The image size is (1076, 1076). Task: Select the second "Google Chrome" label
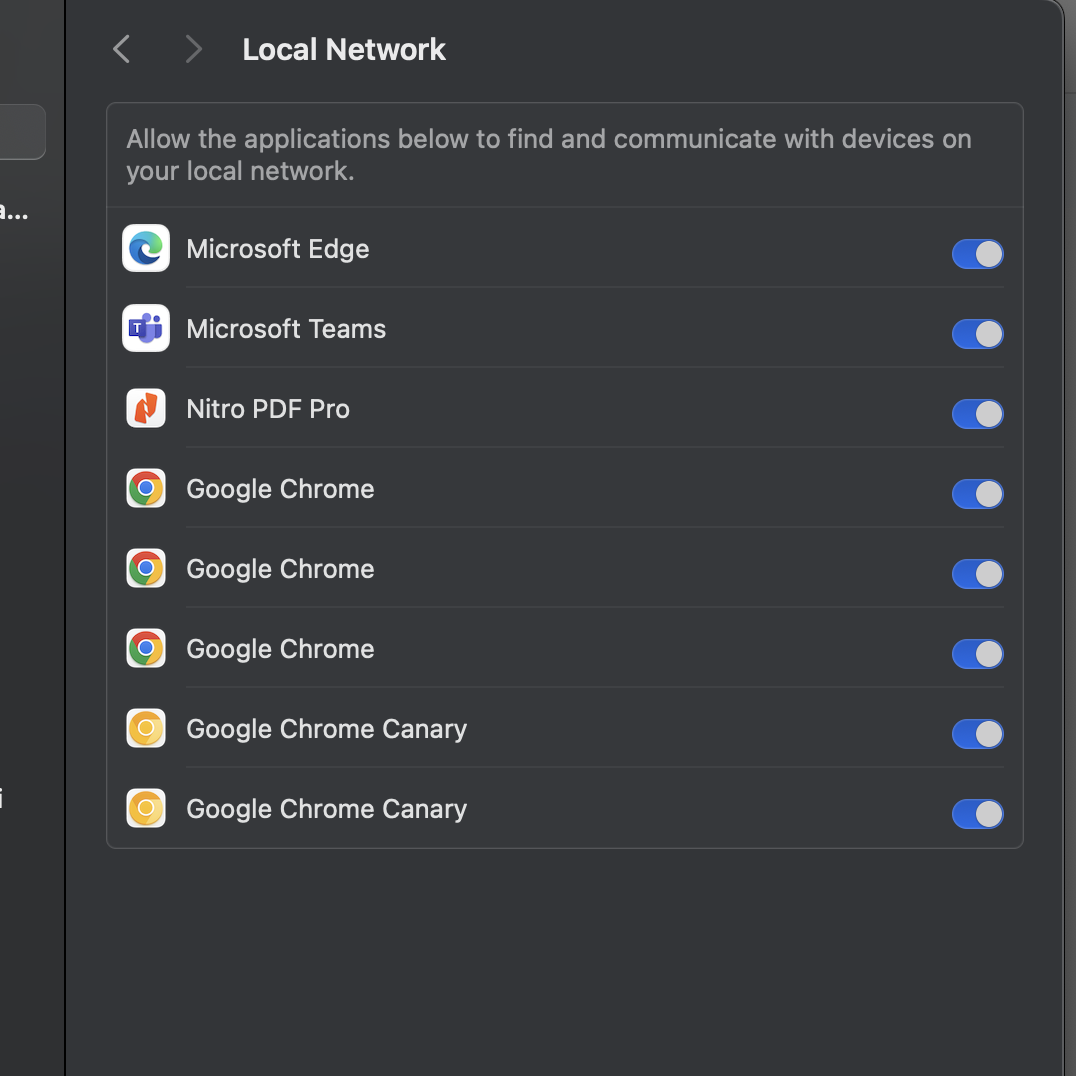[x=281, y=570]
